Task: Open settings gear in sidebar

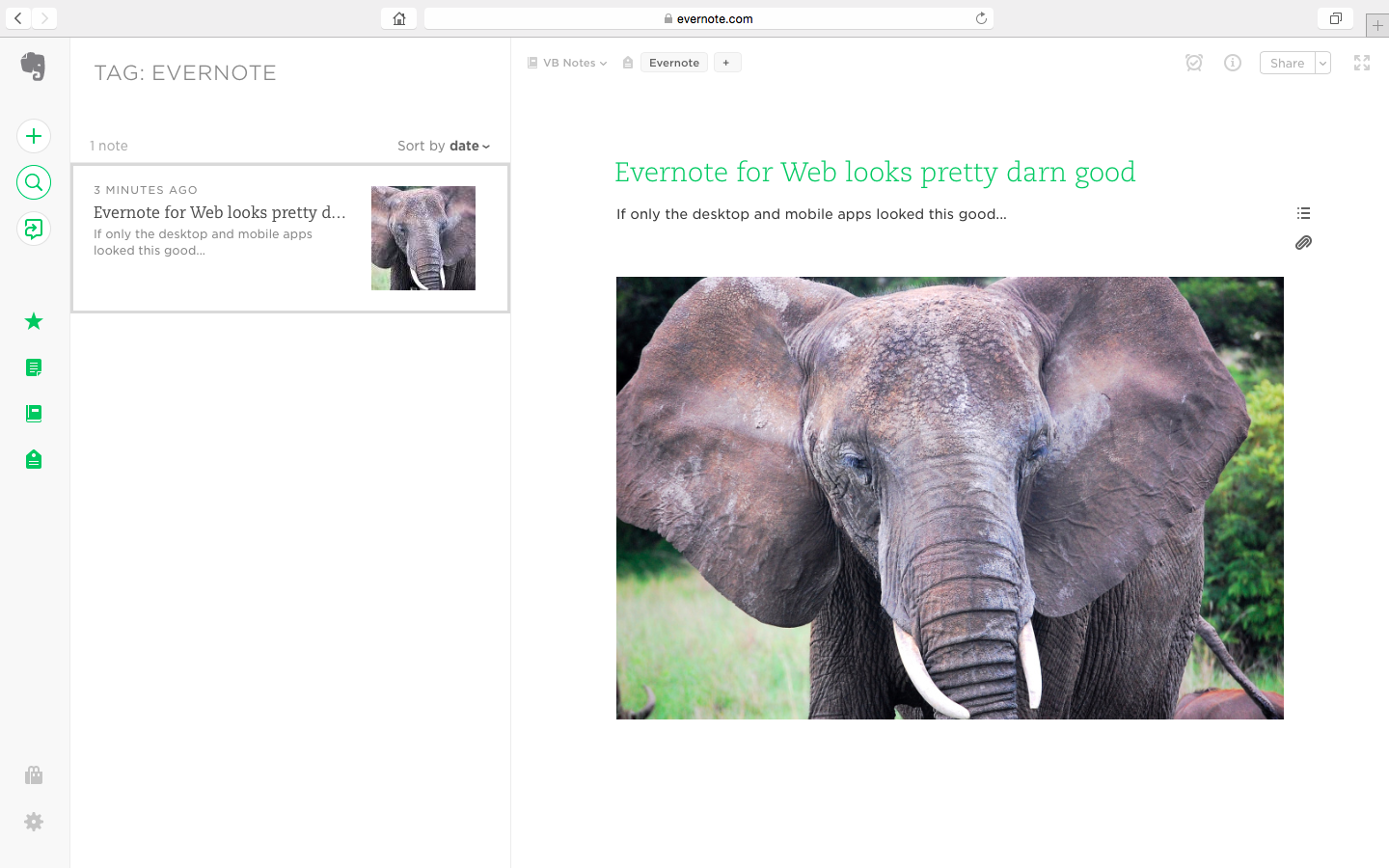Action: click(34, 822)
